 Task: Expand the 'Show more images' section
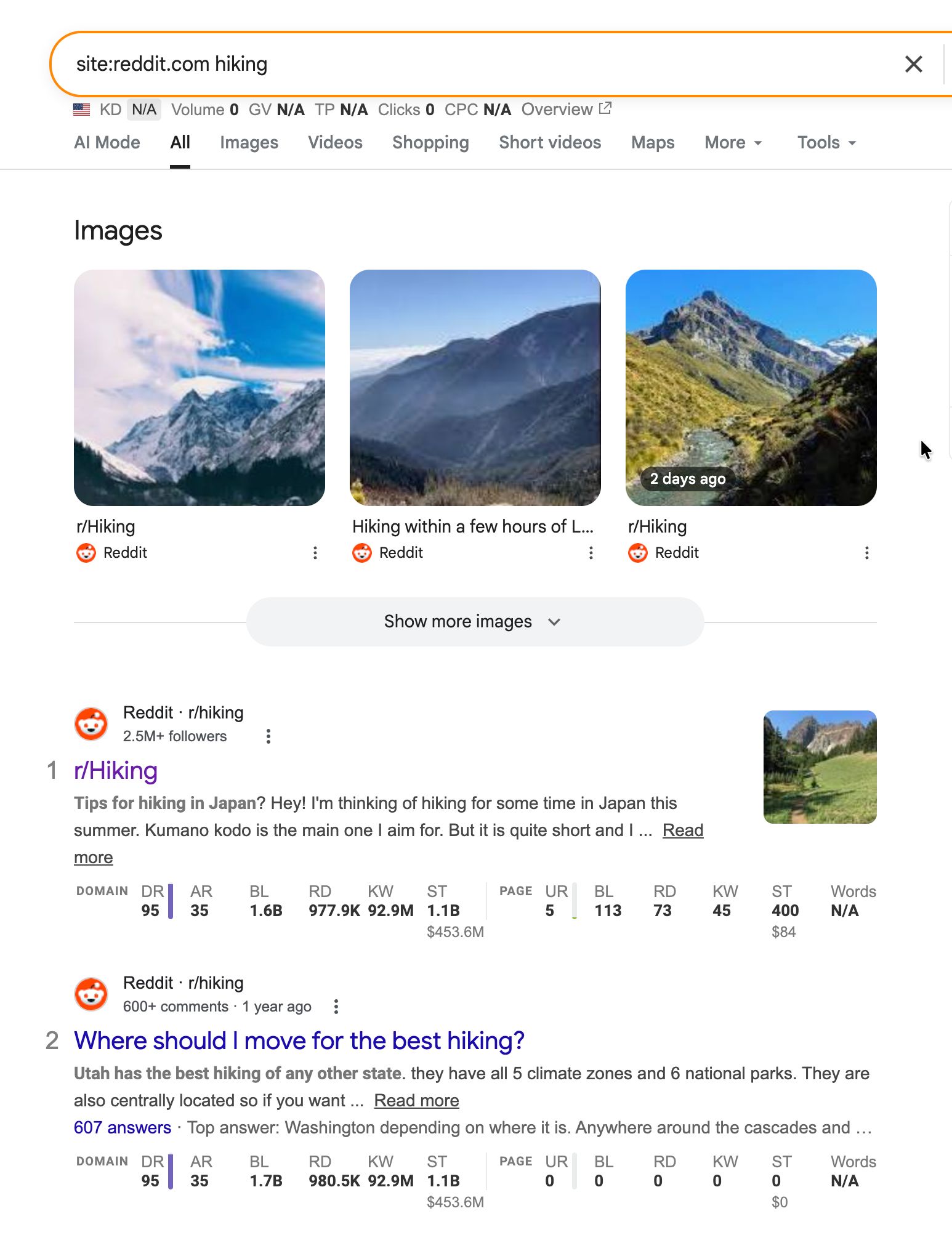pos(475,622)
